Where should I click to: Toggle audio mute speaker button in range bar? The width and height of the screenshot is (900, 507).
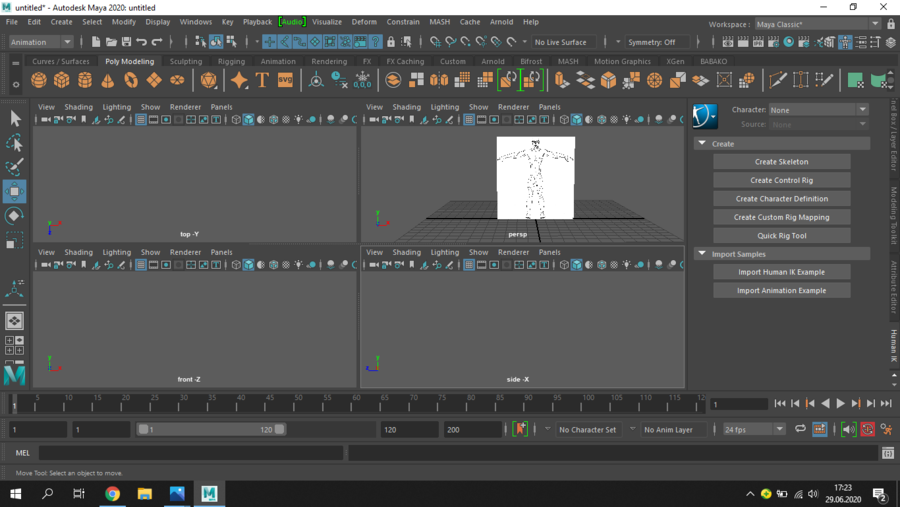click(848, 429)
